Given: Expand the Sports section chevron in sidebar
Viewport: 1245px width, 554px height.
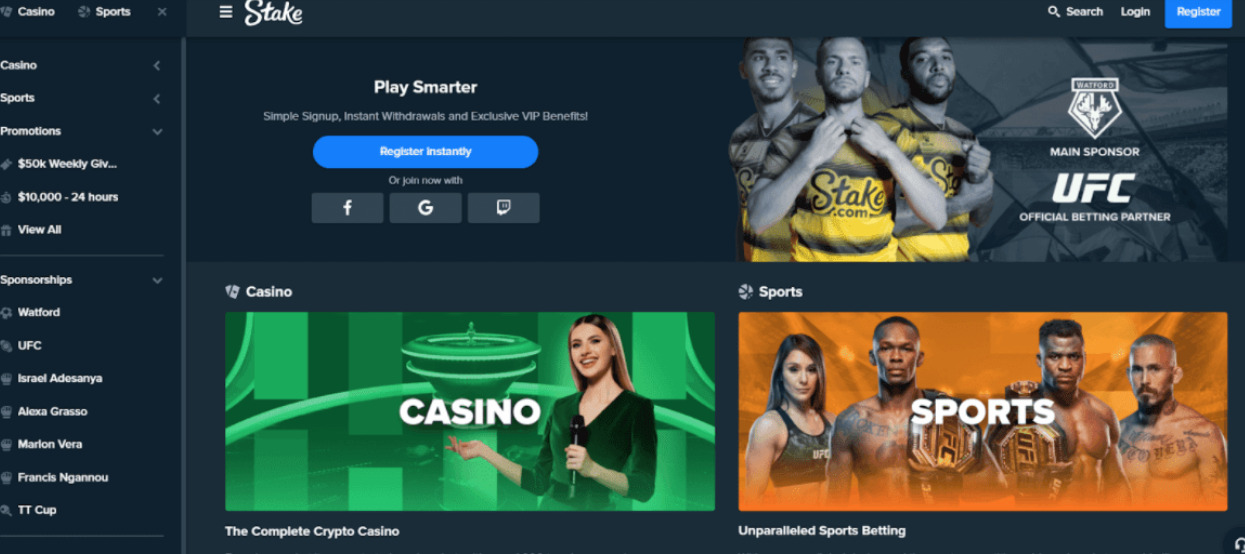Looking at the screenshot, I should [156, 99].
